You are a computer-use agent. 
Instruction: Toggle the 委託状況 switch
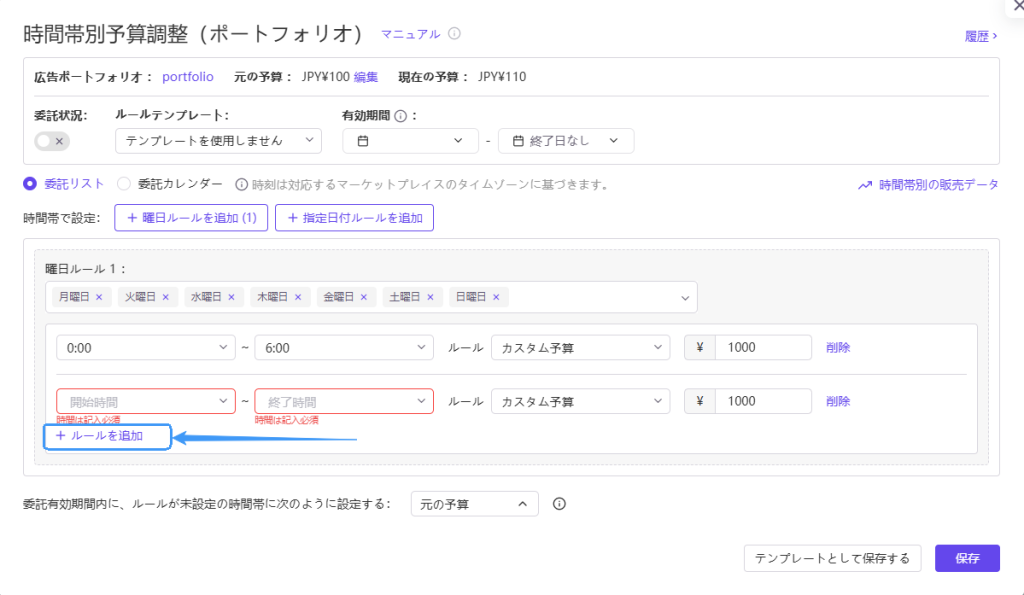click(52, 141)
